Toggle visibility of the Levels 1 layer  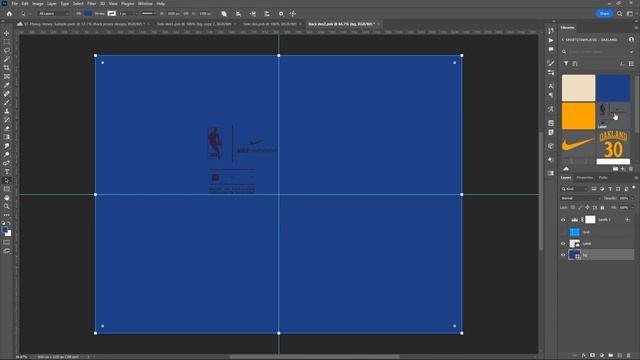click(563, 220)
